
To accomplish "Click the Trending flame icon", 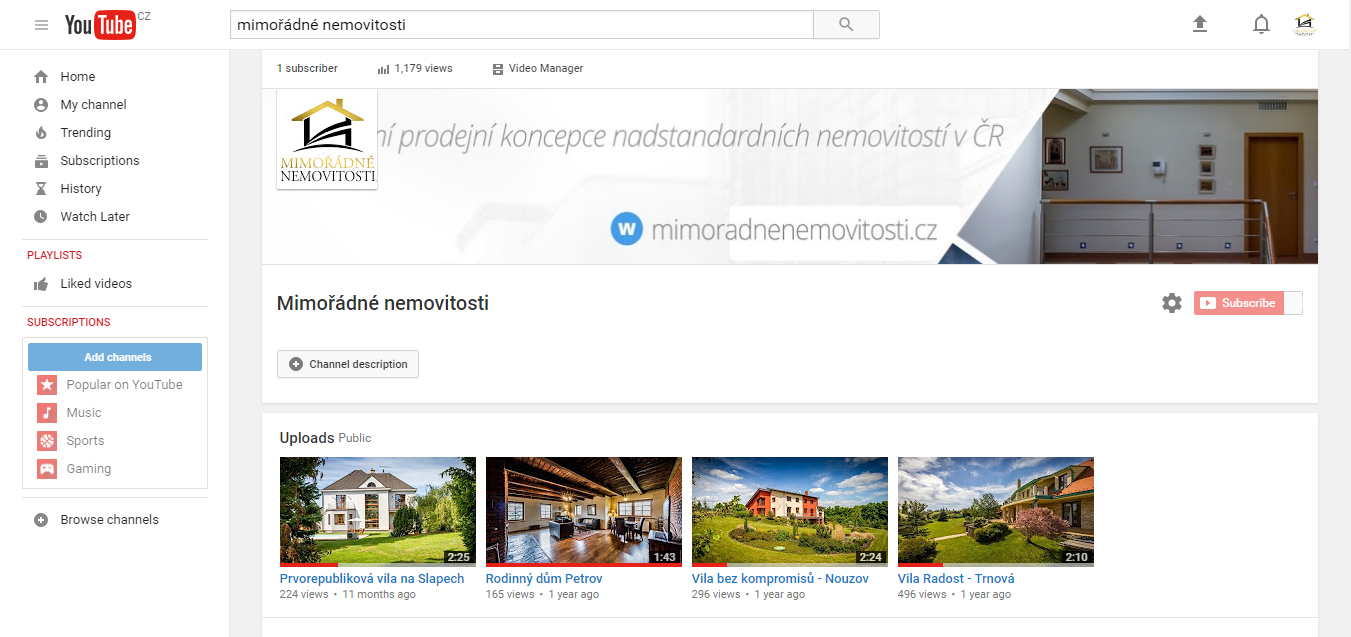I will [x=41, y=133].
